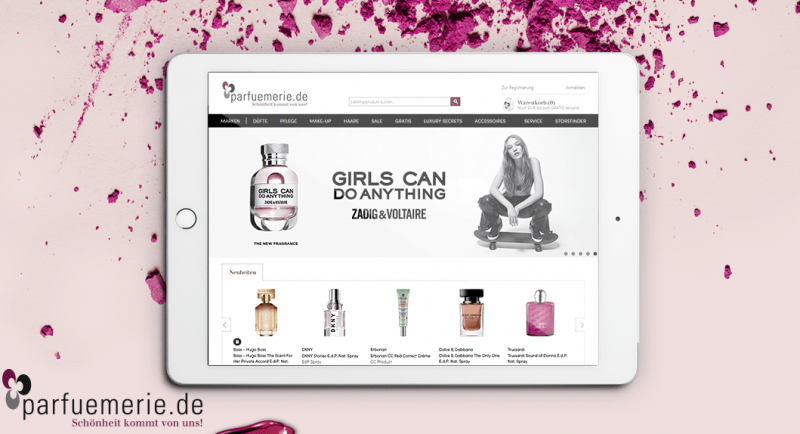Click the 'DKNY Stories E.d.P. Nat. Spray' text

pos(330,355)
